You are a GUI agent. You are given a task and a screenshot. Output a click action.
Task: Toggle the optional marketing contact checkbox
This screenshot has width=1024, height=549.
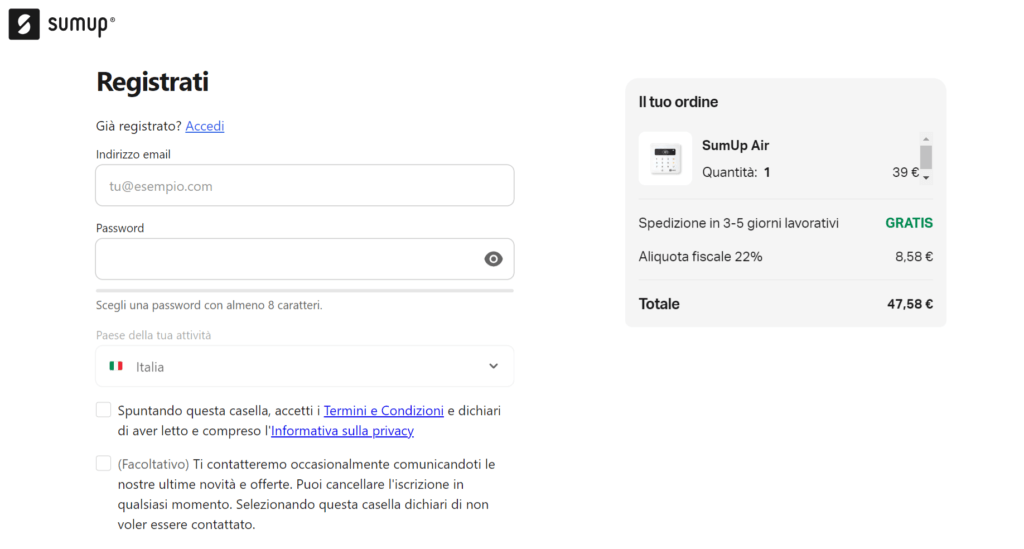coord(103,463)
